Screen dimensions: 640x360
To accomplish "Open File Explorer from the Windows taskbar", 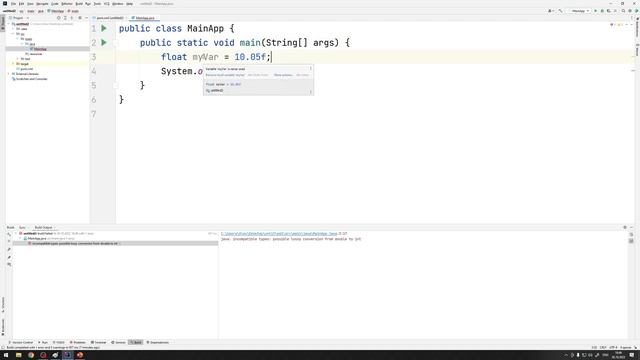I will (x=18, y=355).
